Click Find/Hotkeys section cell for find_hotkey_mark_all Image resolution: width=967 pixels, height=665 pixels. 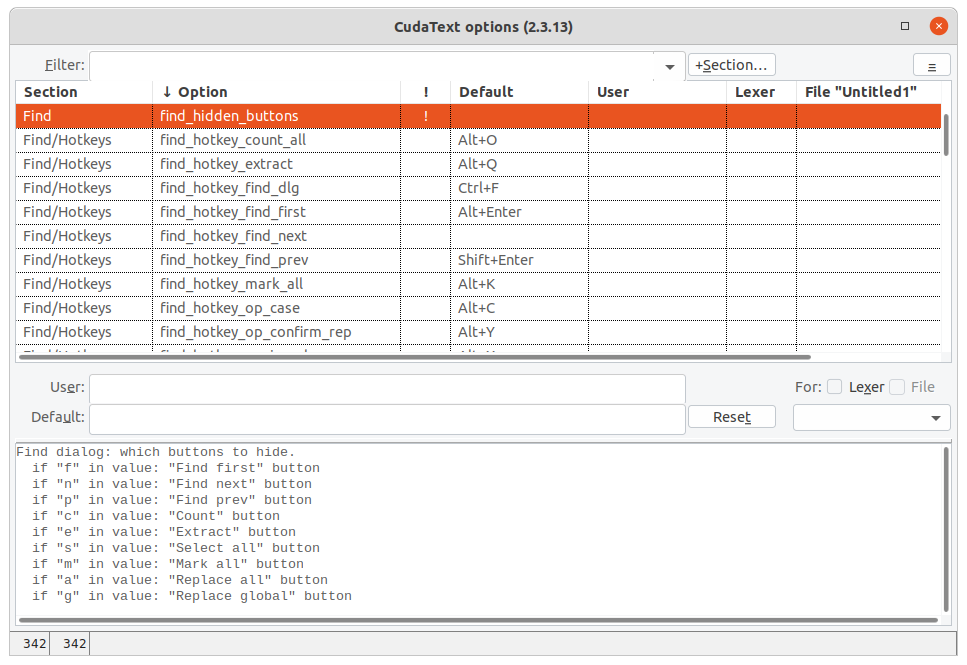click(x=84, y=284)
